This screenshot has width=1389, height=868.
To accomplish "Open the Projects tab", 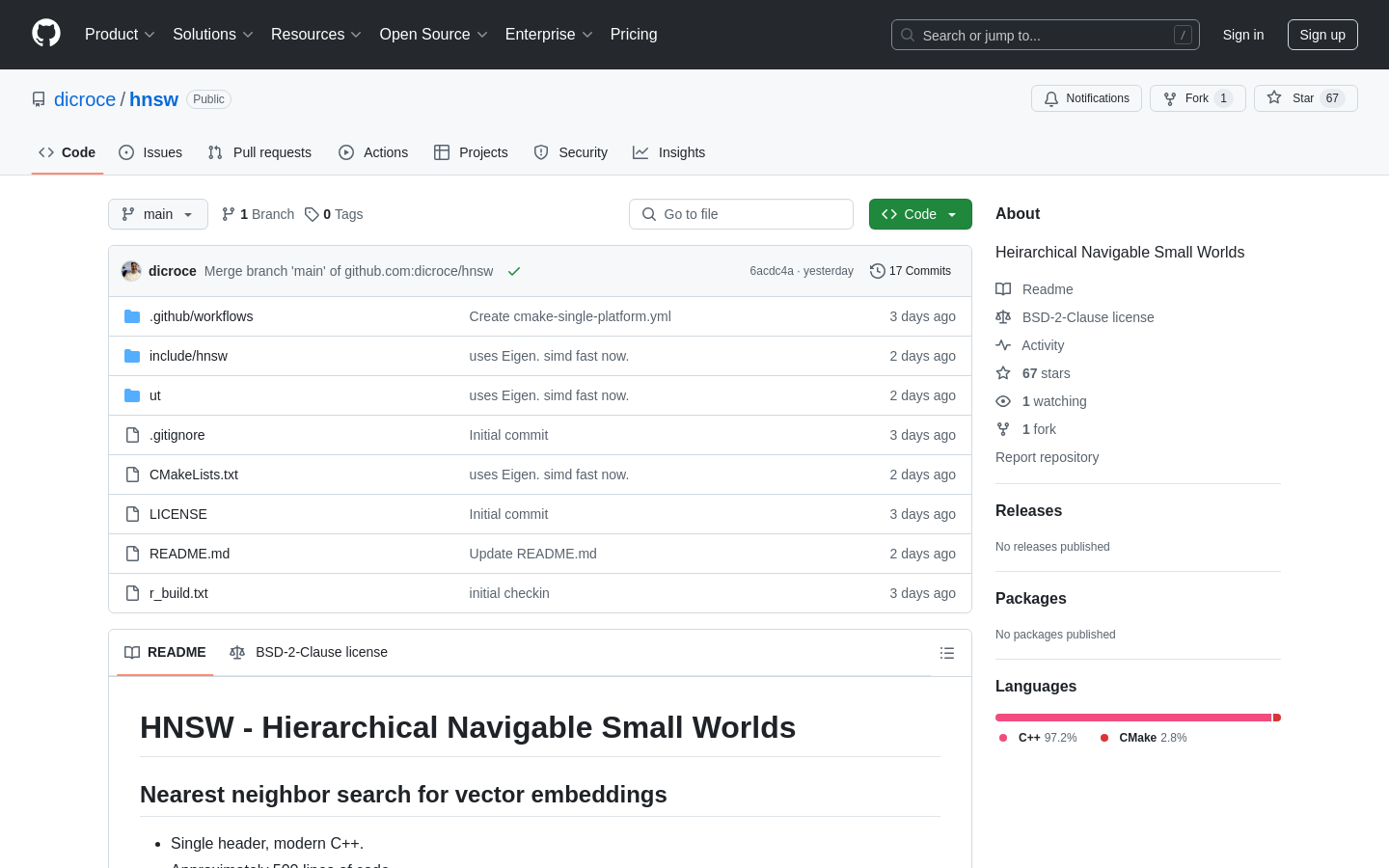I will pos(471,152).
